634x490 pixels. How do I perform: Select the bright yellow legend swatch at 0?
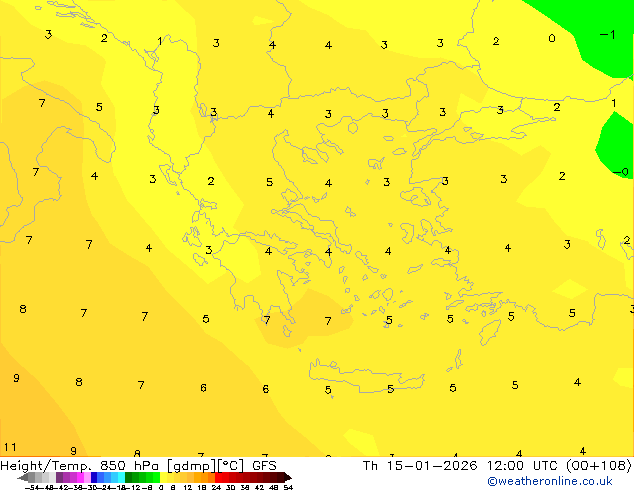click(x=163, y=477)
